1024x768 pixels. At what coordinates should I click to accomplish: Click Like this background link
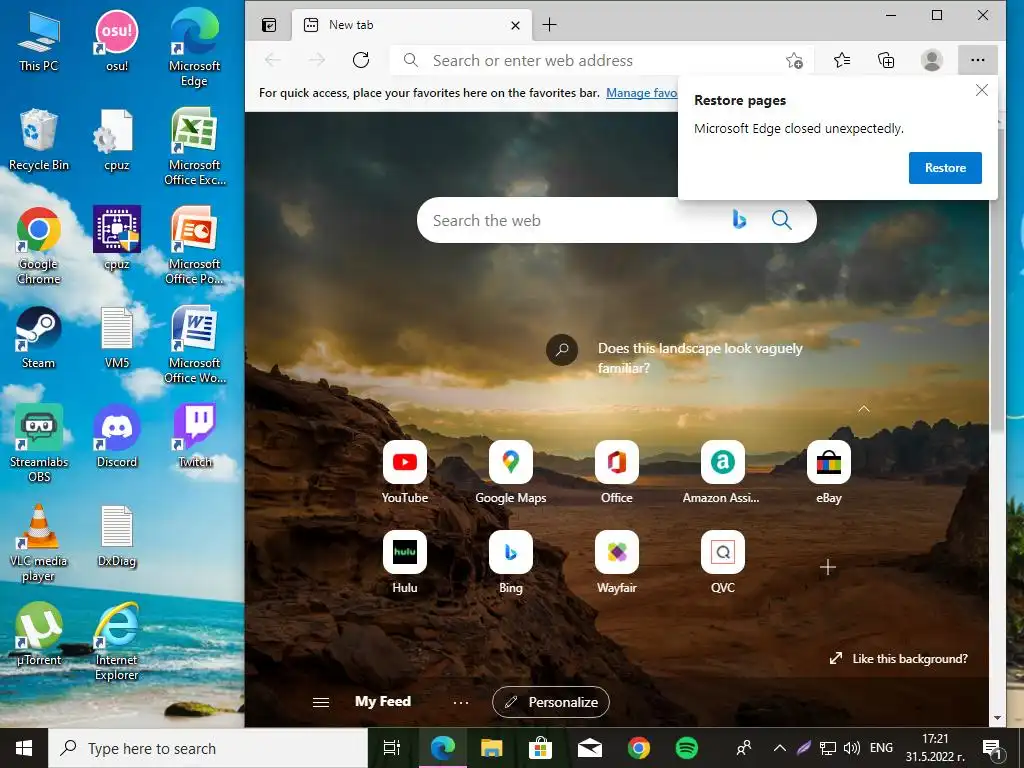click(899, 658)
